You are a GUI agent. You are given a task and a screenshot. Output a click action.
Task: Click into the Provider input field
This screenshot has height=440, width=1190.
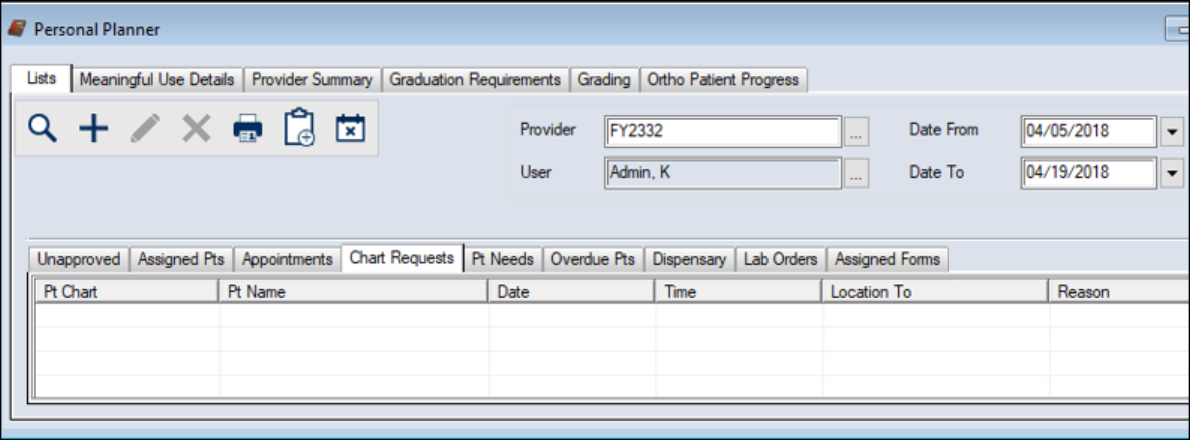click(x=722, y=131)
